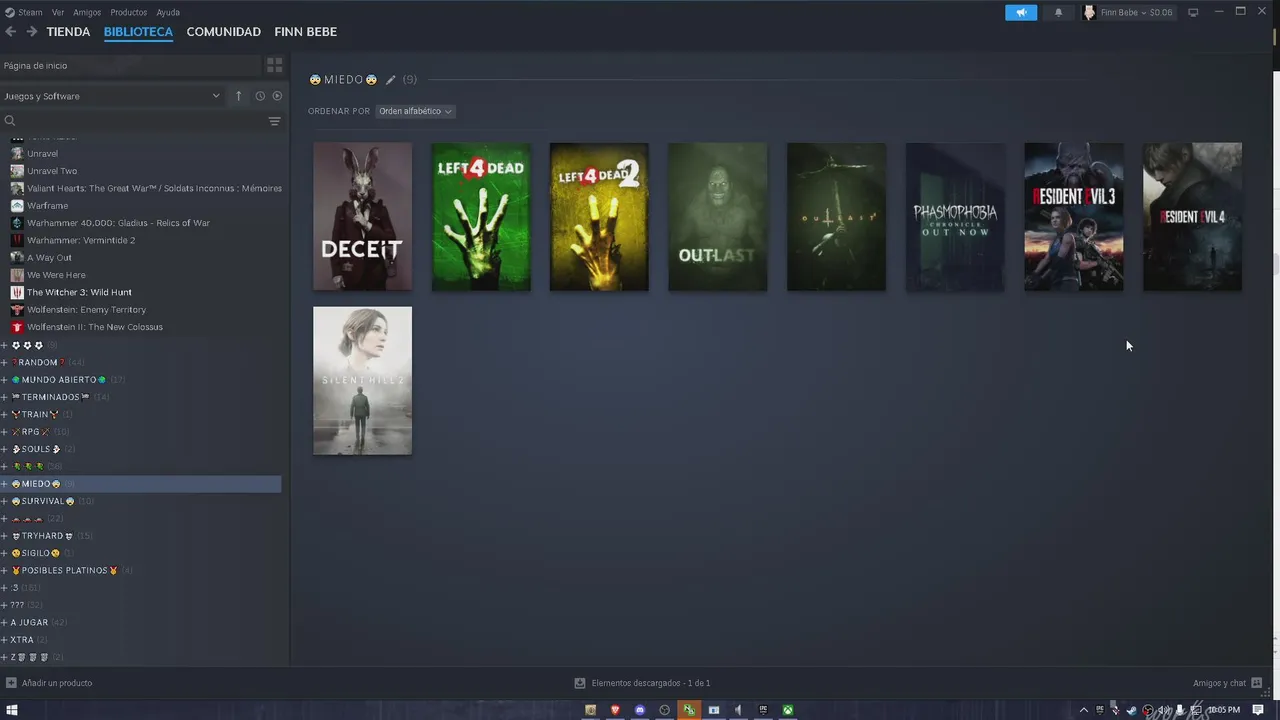
Task: Expand the A JUGAR collection
Action: (x=4, y=622)
